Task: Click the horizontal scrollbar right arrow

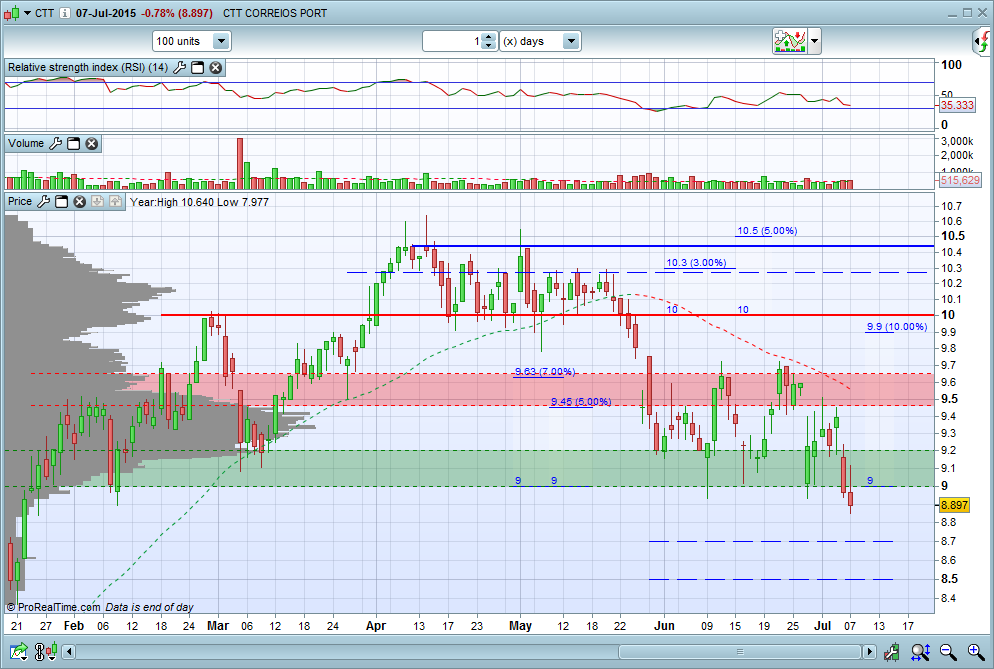Action: click(869, 651)
